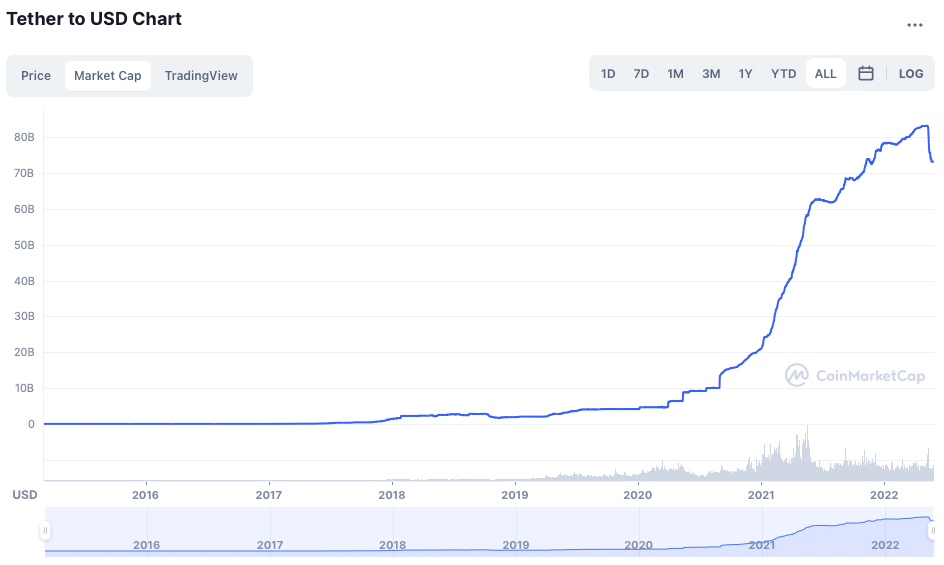Toggle LOG scale on the chart
The image size is (944, 565).
pyautogui.click(x=911, y=73)
